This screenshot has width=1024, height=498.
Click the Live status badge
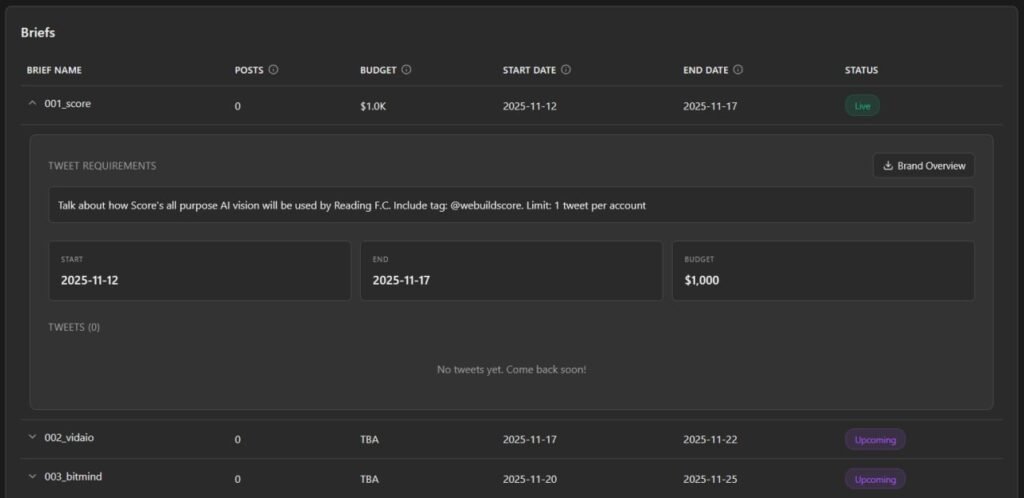[862, 106]
